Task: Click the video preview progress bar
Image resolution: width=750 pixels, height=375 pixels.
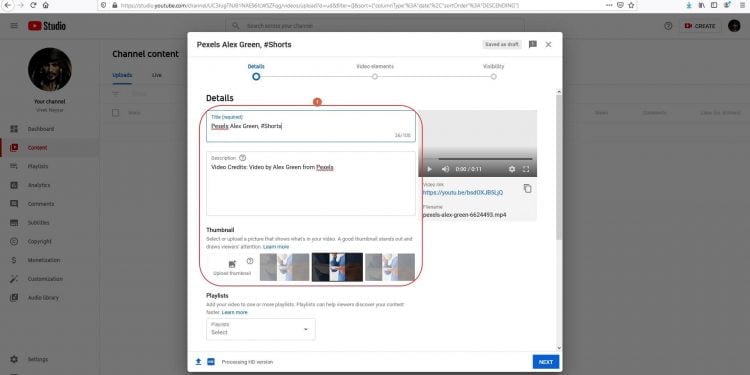Action: click(485, 159)
